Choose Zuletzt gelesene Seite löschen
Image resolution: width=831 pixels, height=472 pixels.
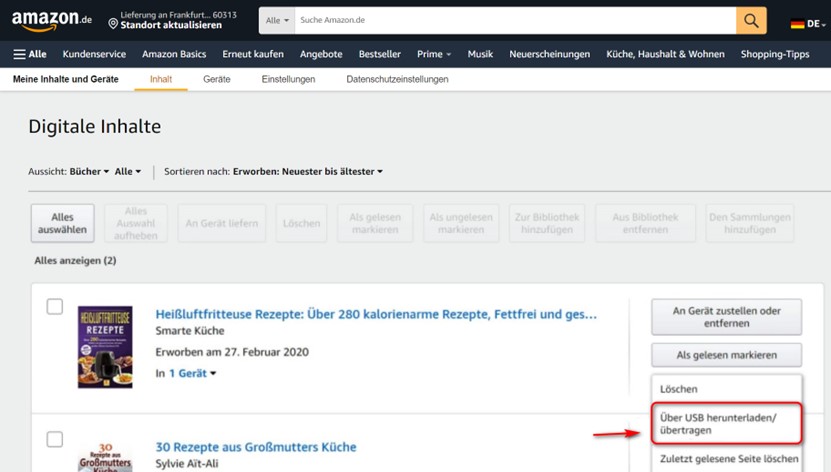coord(729,459)
